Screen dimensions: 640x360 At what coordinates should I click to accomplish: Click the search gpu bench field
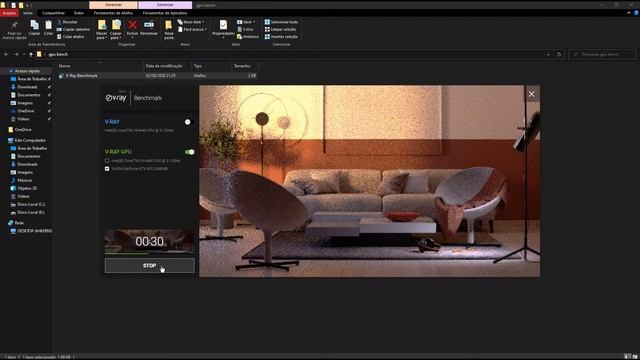tap(602, 54)
